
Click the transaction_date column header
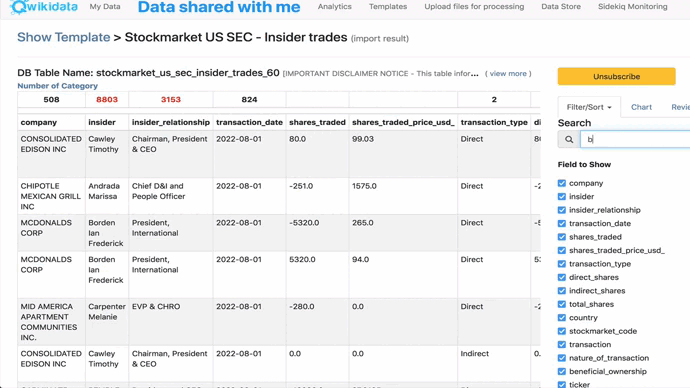(249, 122)
